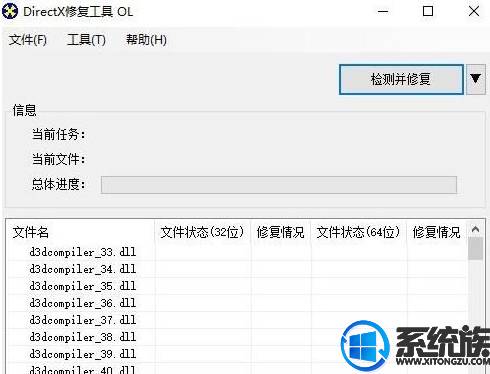Close the DirectX repair tool window
490x374 pixels.
point(474,12)
